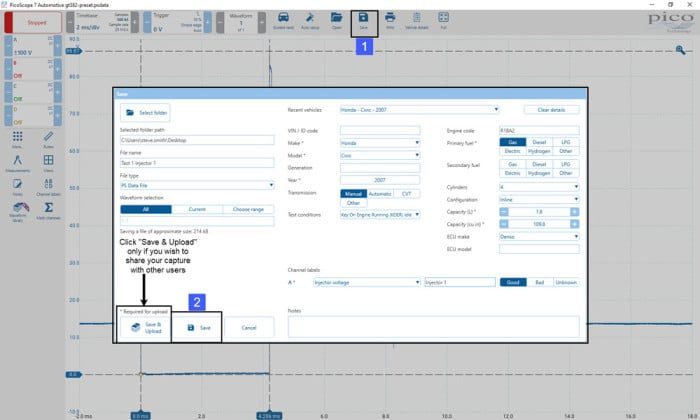700x420 pixels.
Task: Click the Clear details button
Action: point(551,110)
